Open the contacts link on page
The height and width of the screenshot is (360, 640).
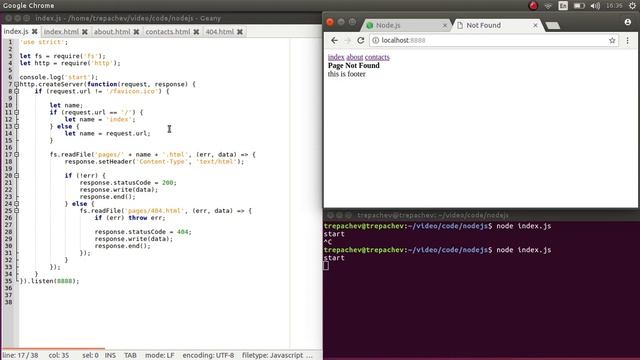pyautogui.click(x=377, y=57)
